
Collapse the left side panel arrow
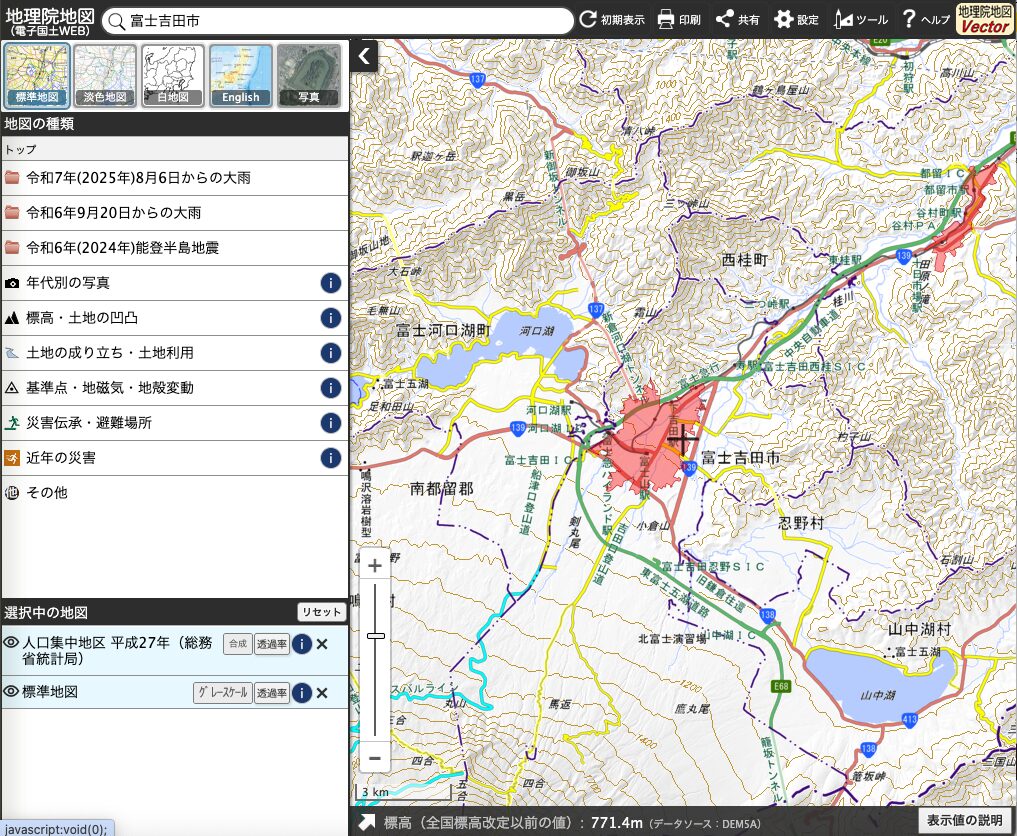point(364,56)
